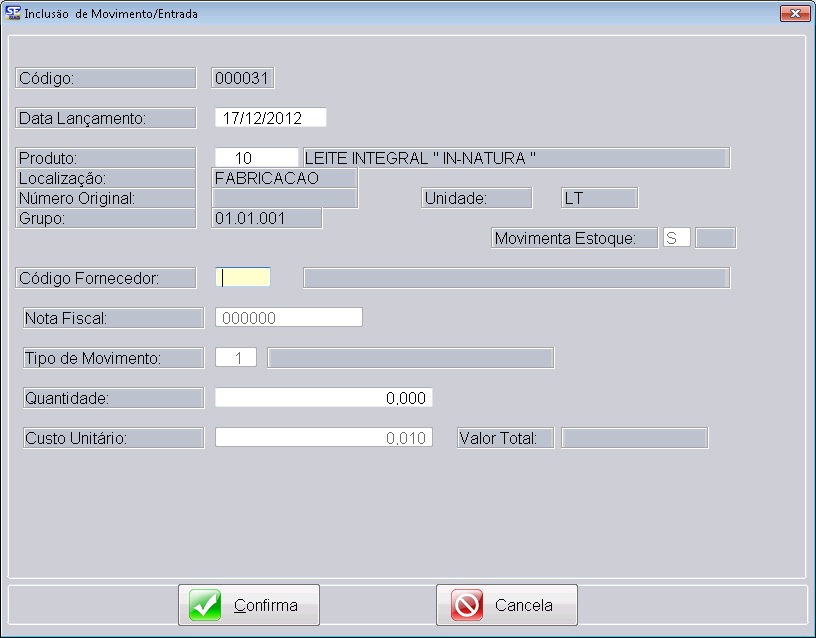Select the Custo Unitário value field
The image size is (816, 638).
point(323,438)
